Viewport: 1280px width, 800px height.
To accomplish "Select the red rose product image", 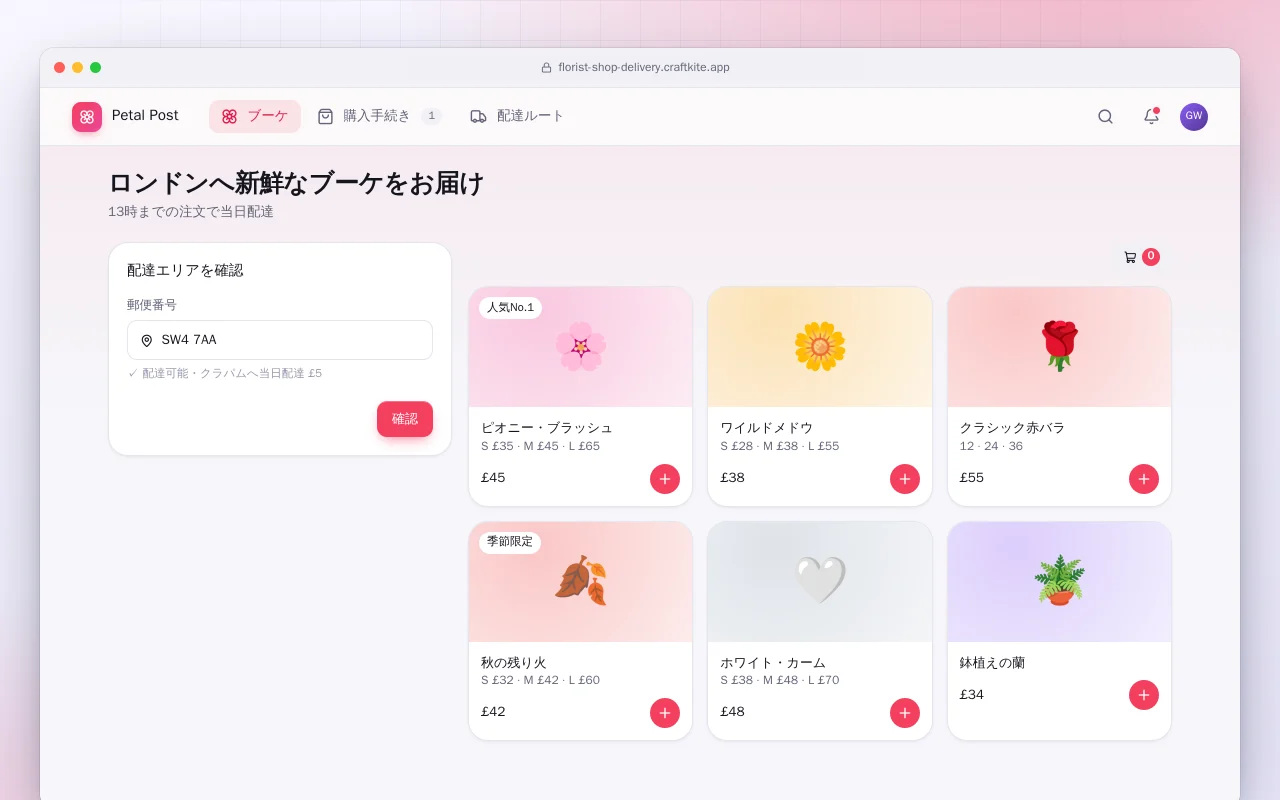I will pyautogui.click(x=1059, y=347).
